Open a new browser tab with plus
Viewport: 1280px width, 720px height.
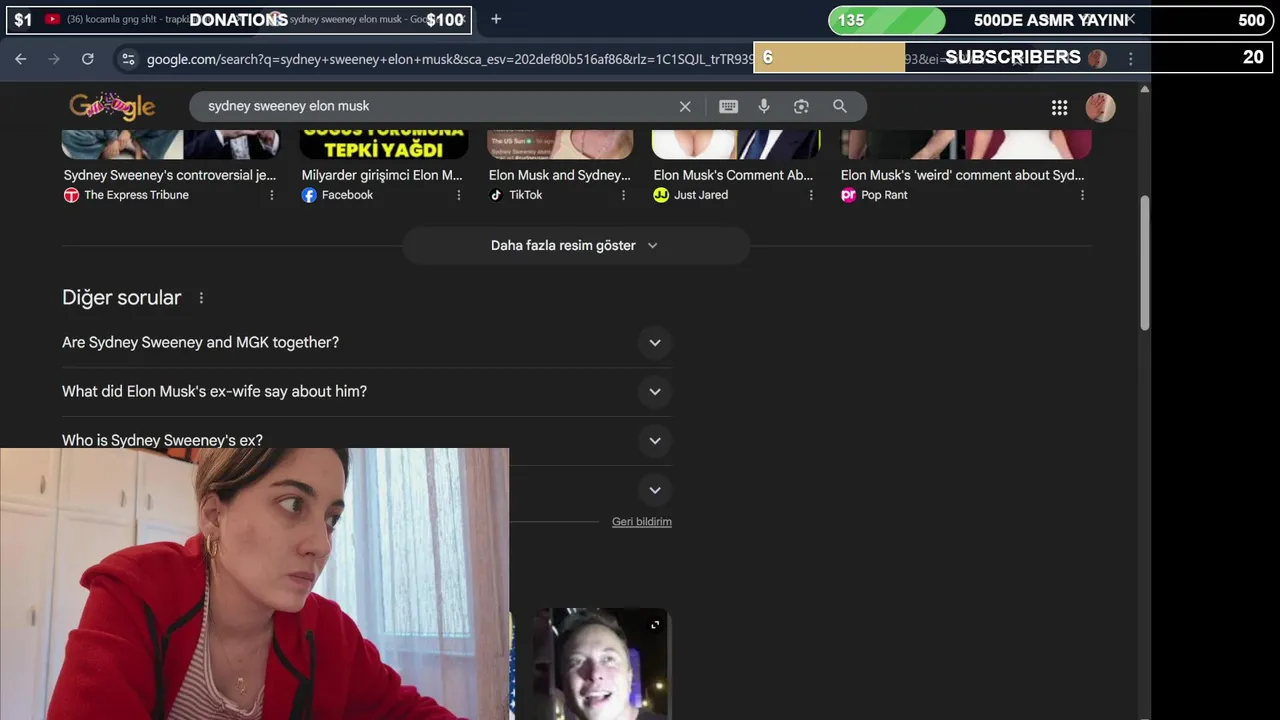496,19
